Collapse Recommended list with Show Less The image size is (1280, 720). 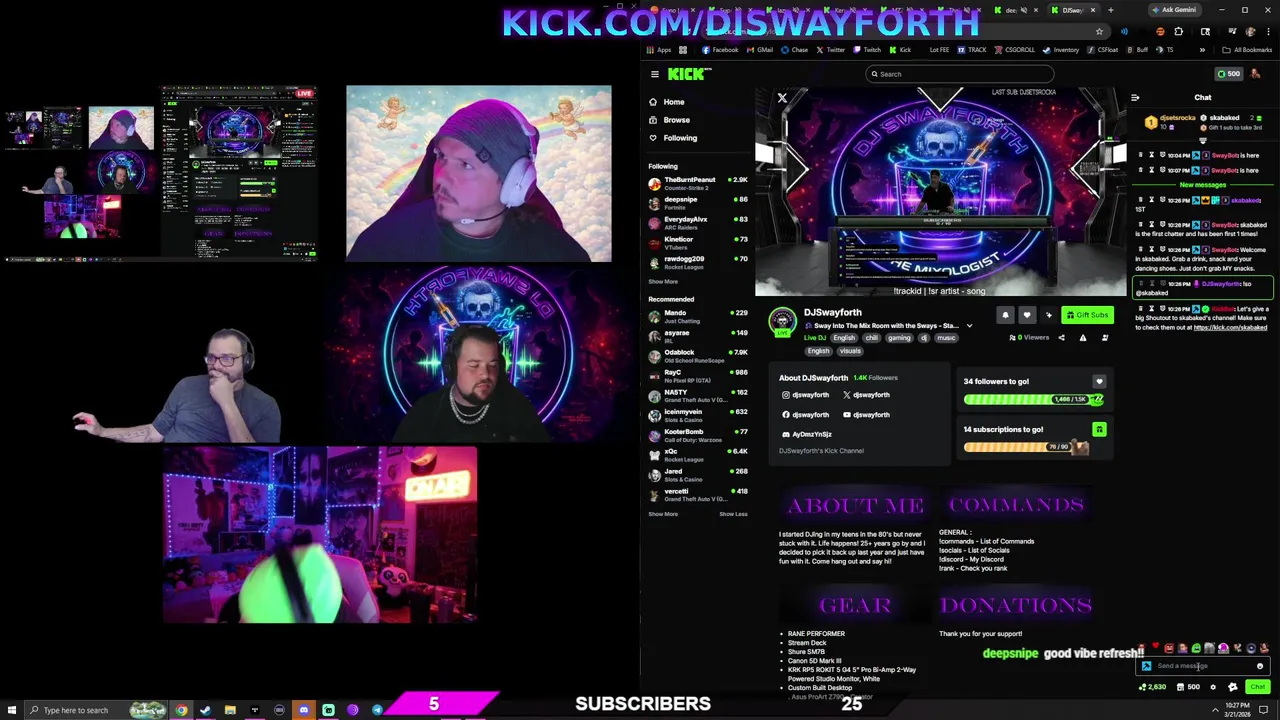733,514
